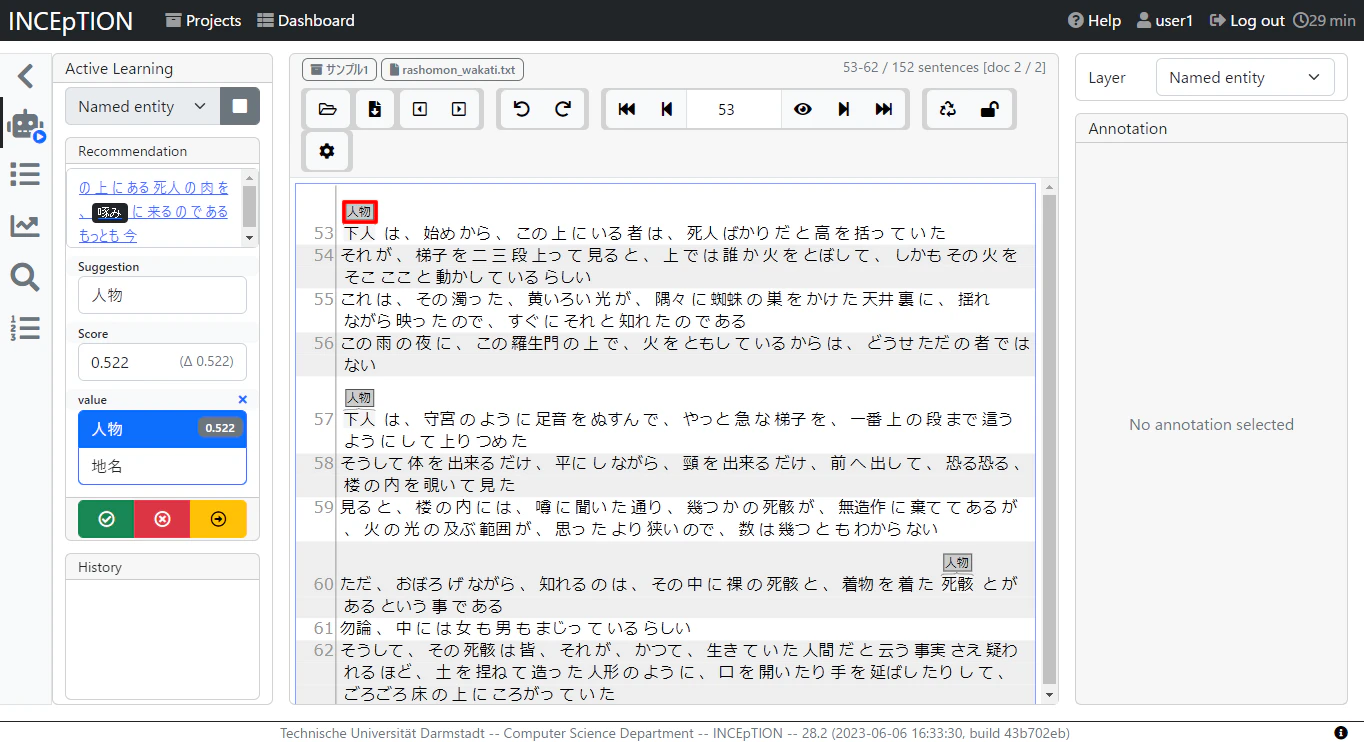Viewport: 1364px width, 742px height.
Task: Open the statistics chart sidebar icon
Action: (26, 226)
